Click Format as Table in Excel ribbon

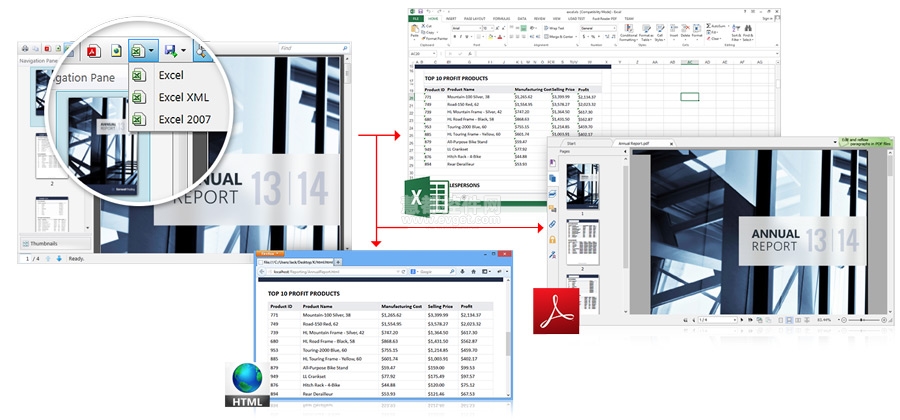click(646, 33)
